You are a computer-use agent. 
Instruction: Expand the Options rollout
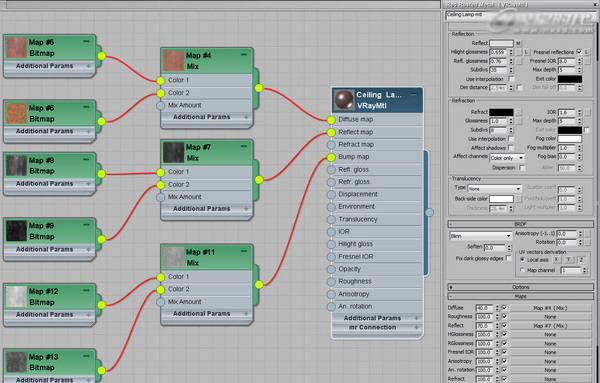[520, 287]
